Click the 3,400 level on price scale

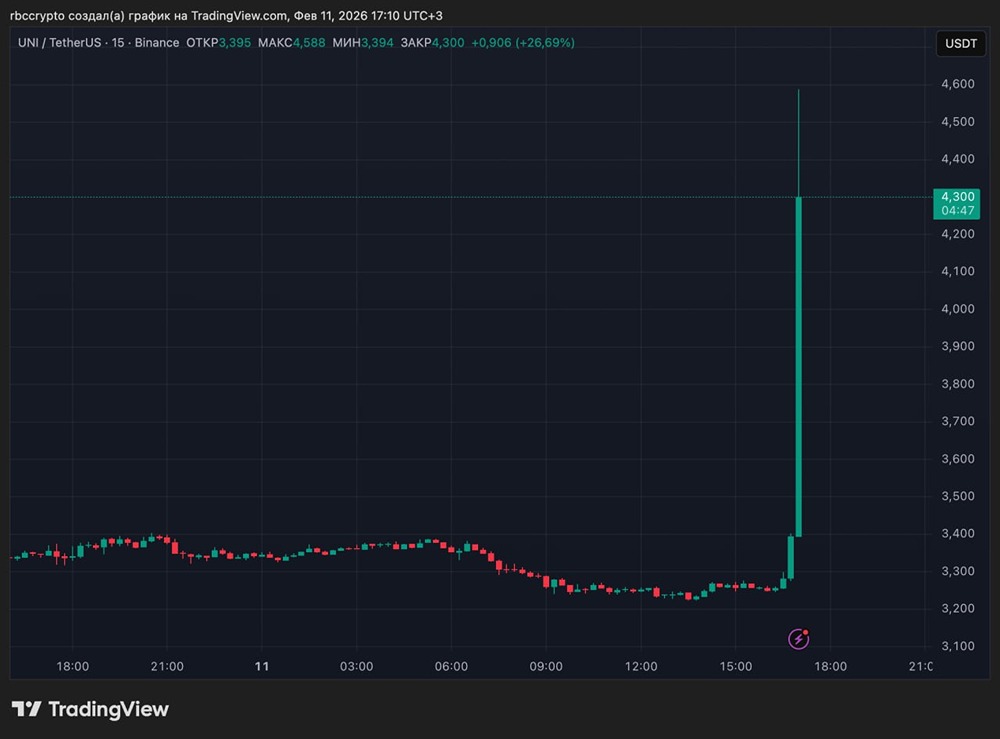957,534
